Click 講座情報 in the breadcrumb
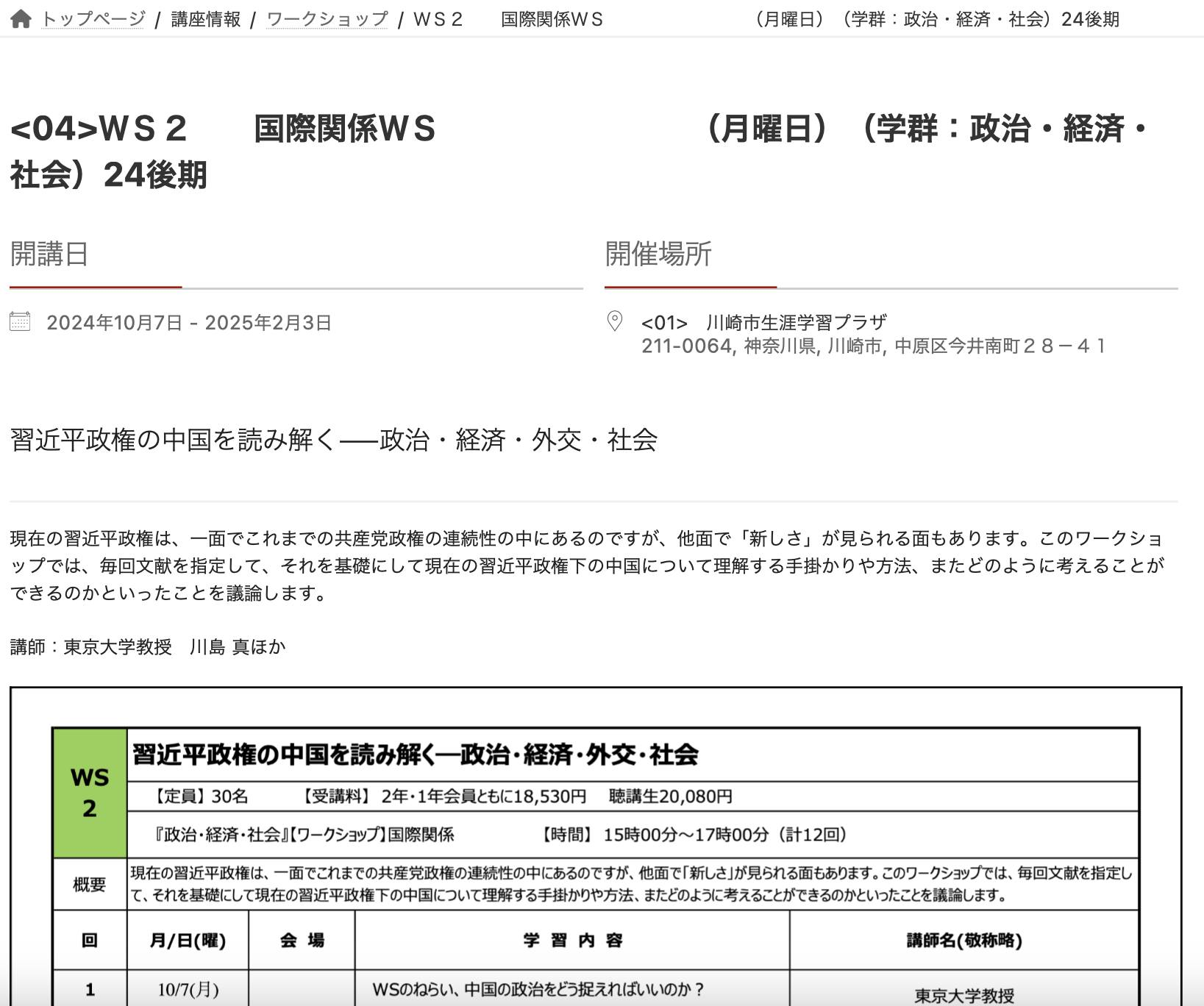 [206, 19]
